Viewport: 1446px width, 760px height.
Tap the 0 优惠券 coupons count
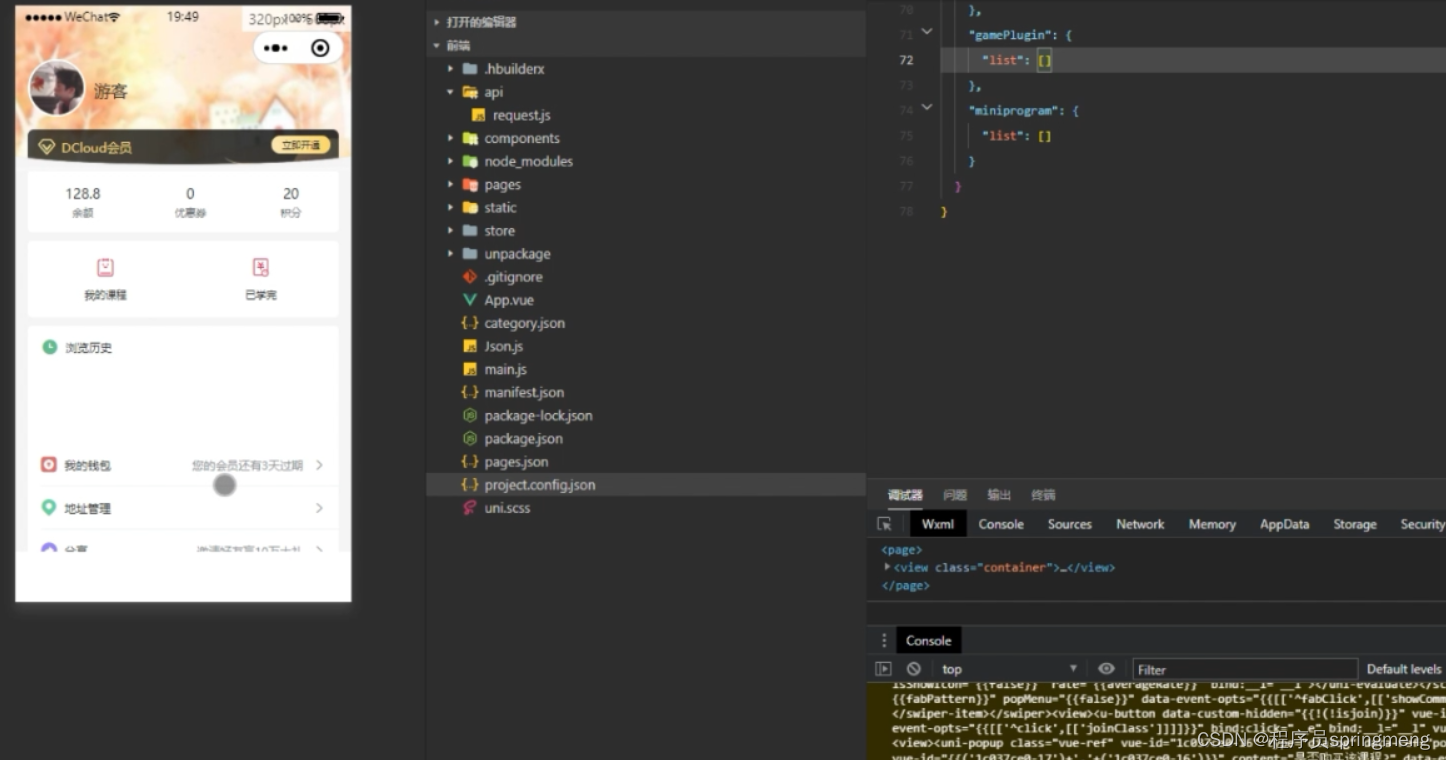[190, 201]
